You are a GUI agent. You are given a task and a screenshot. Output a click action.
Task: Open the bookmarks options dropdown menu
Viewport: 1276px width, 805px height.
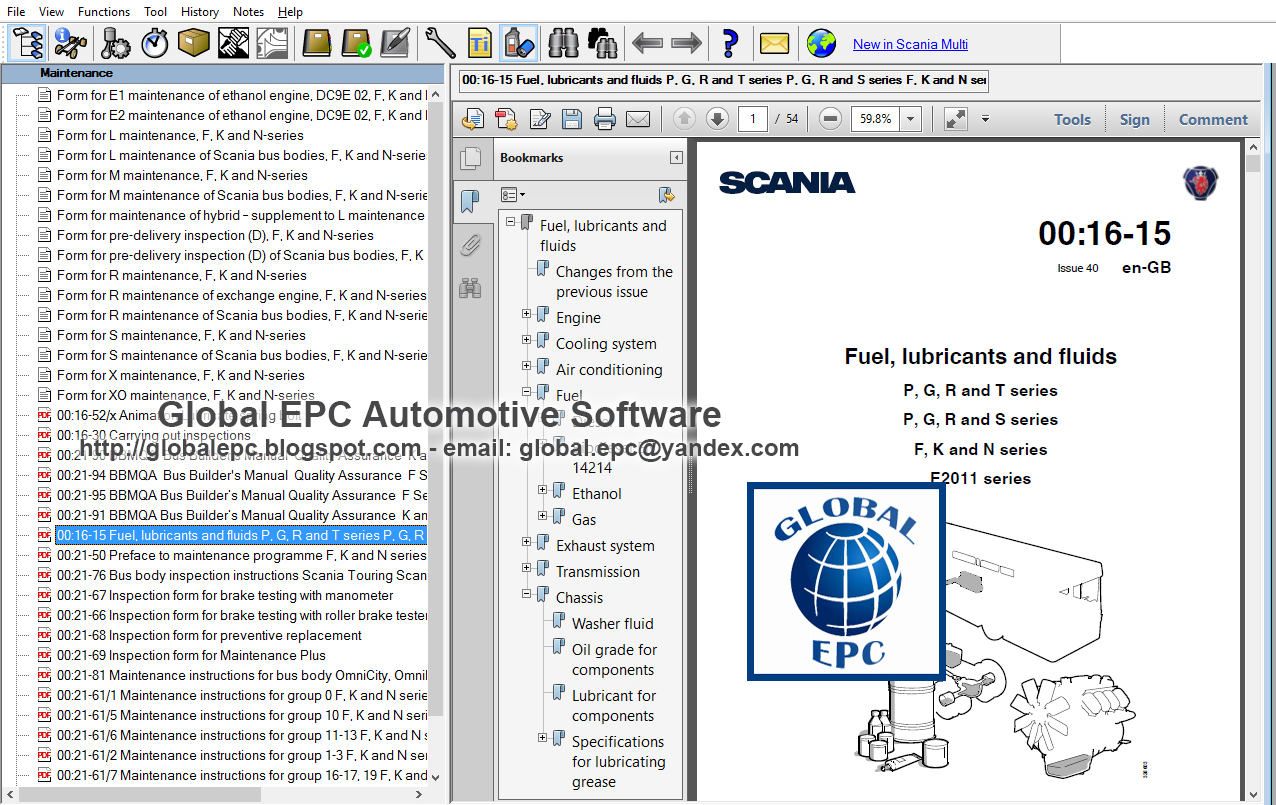pyautogui.click(x=512, y=195)
